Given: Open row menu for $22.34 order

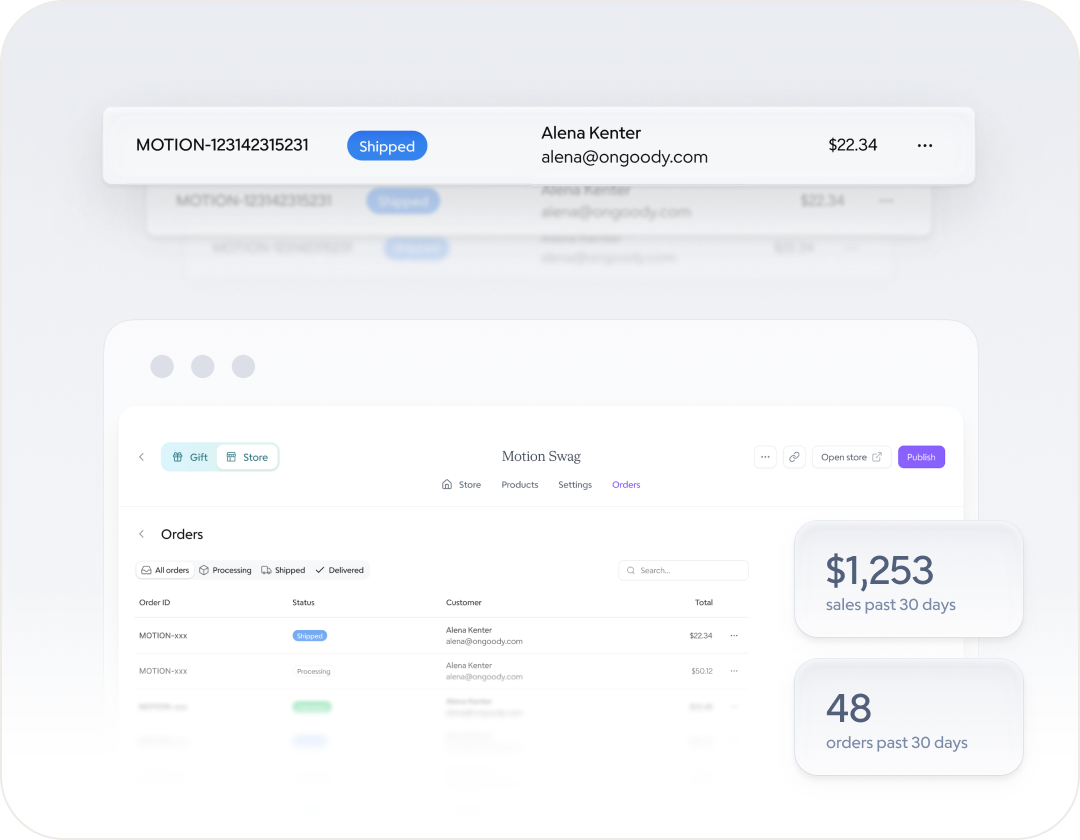Looking at the screenshot, I should point(734,636).
